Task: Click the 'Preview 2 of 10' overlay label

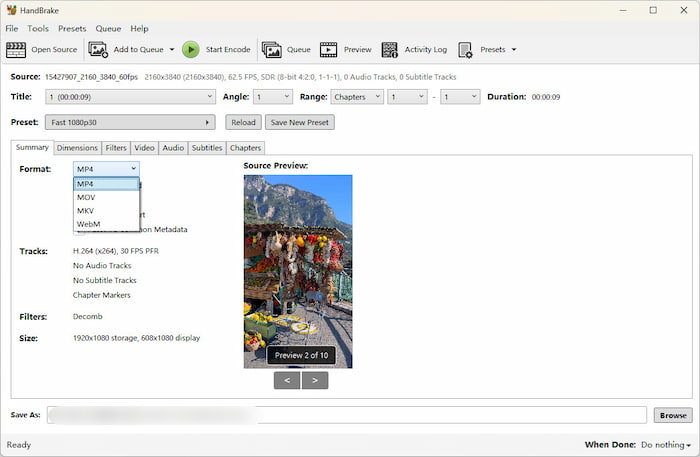Action: pyautogui.click(x=301, y=355)
